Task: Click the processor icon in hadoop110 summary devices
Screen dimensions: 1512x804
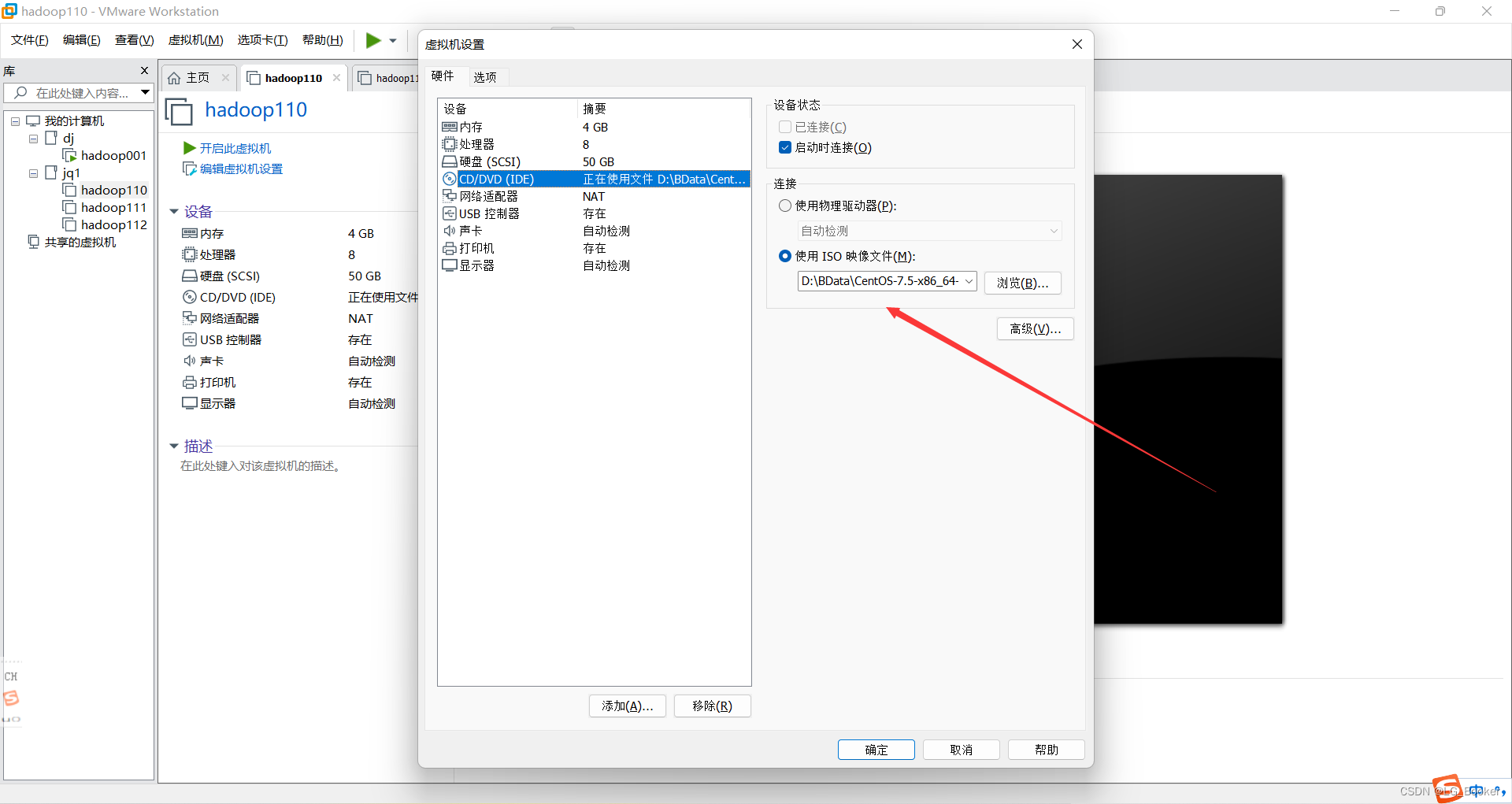Action: (190, 254)
